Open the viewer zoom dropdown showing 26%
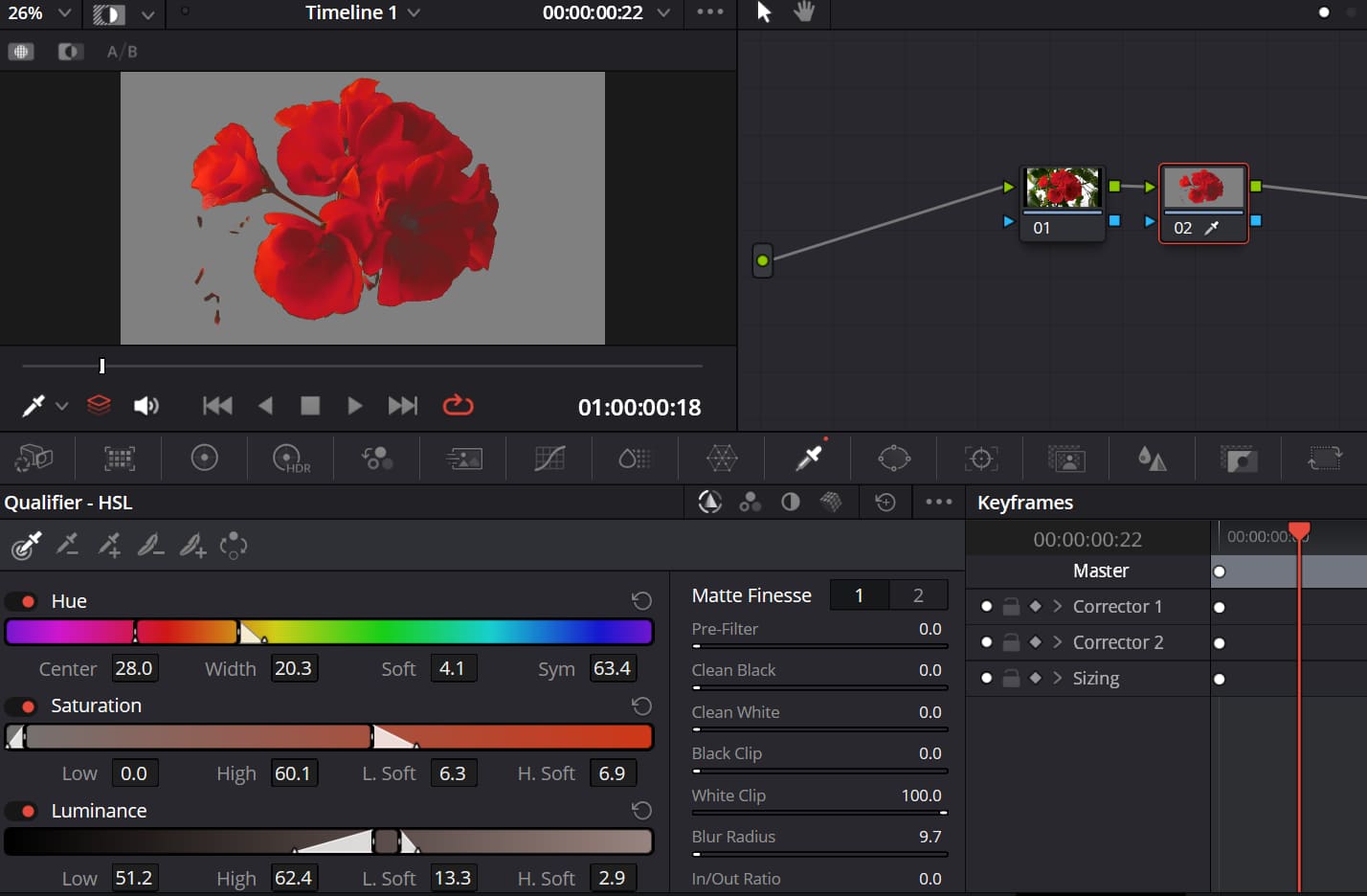This screenshot has height=896, width=1367. 38,13
